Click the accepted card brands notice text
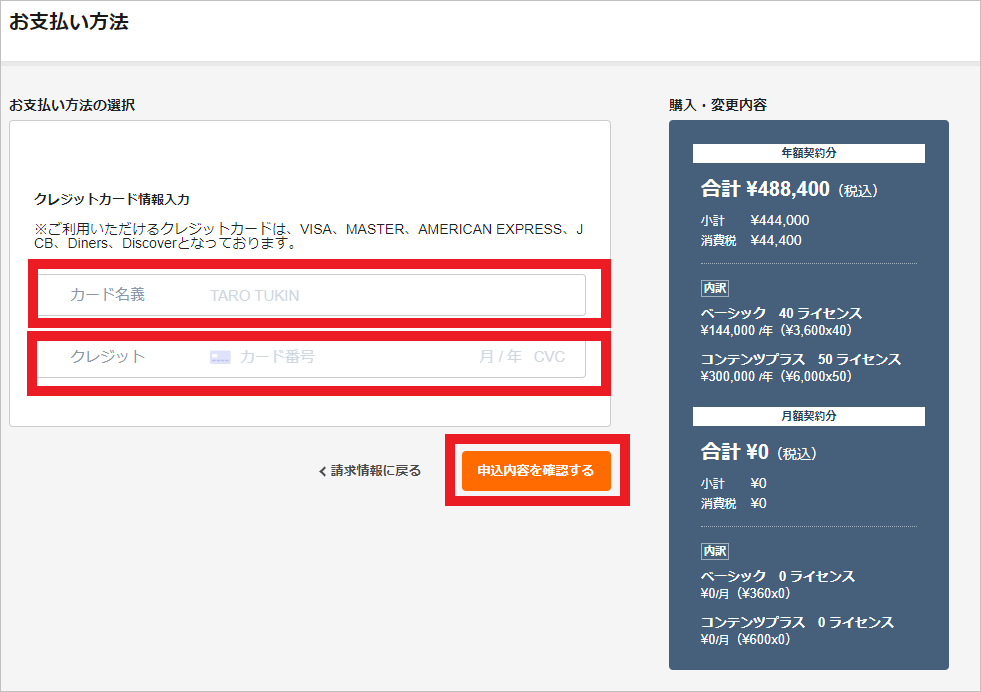Screen dimensions: 981x692 point(308,237)
